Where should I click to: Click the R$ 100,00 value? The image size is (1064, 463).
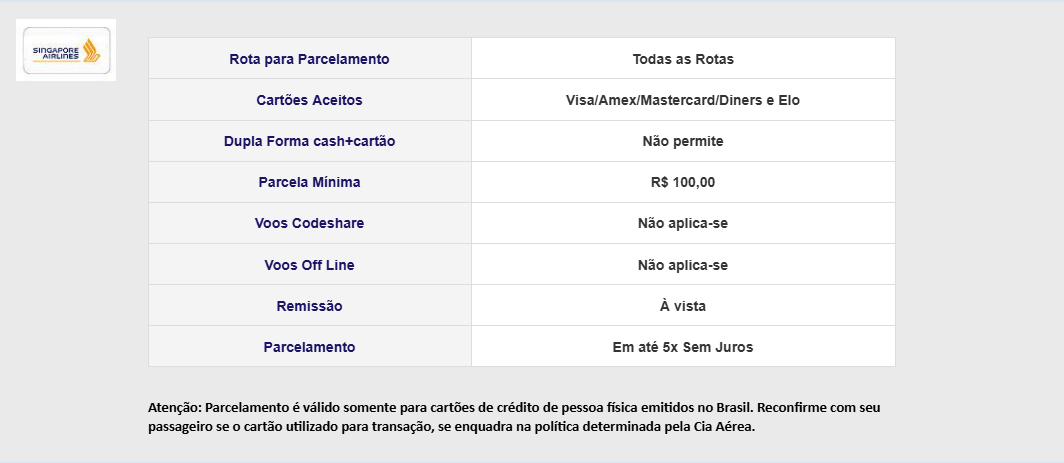(683, 183)
